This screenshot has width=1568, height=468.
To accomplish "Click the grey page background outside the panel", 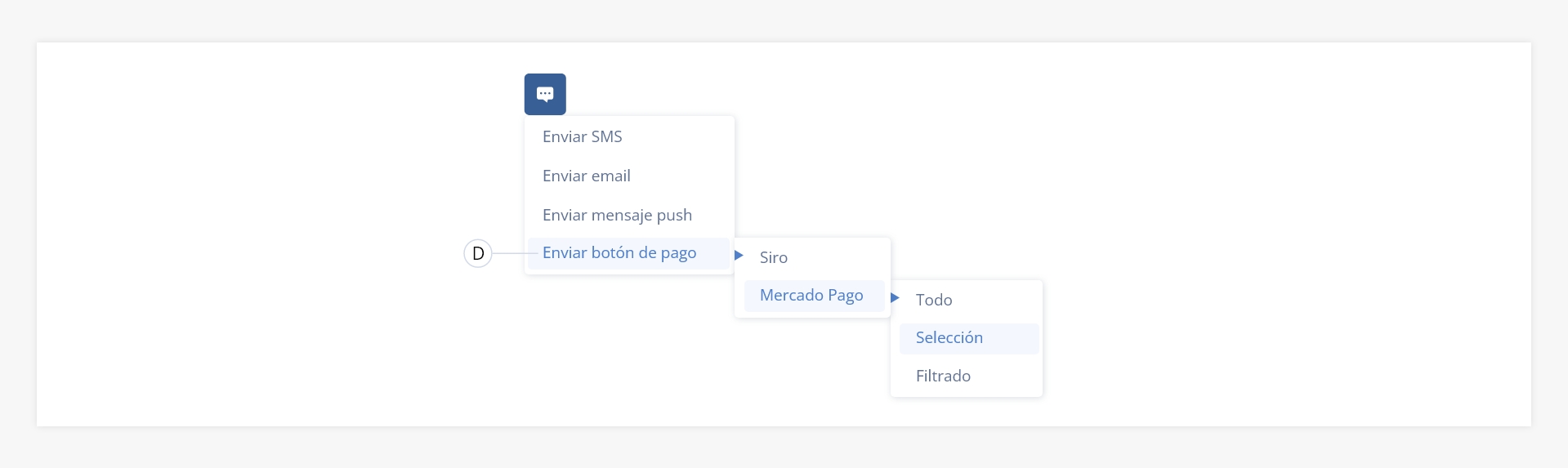I will tap(784, 20).
